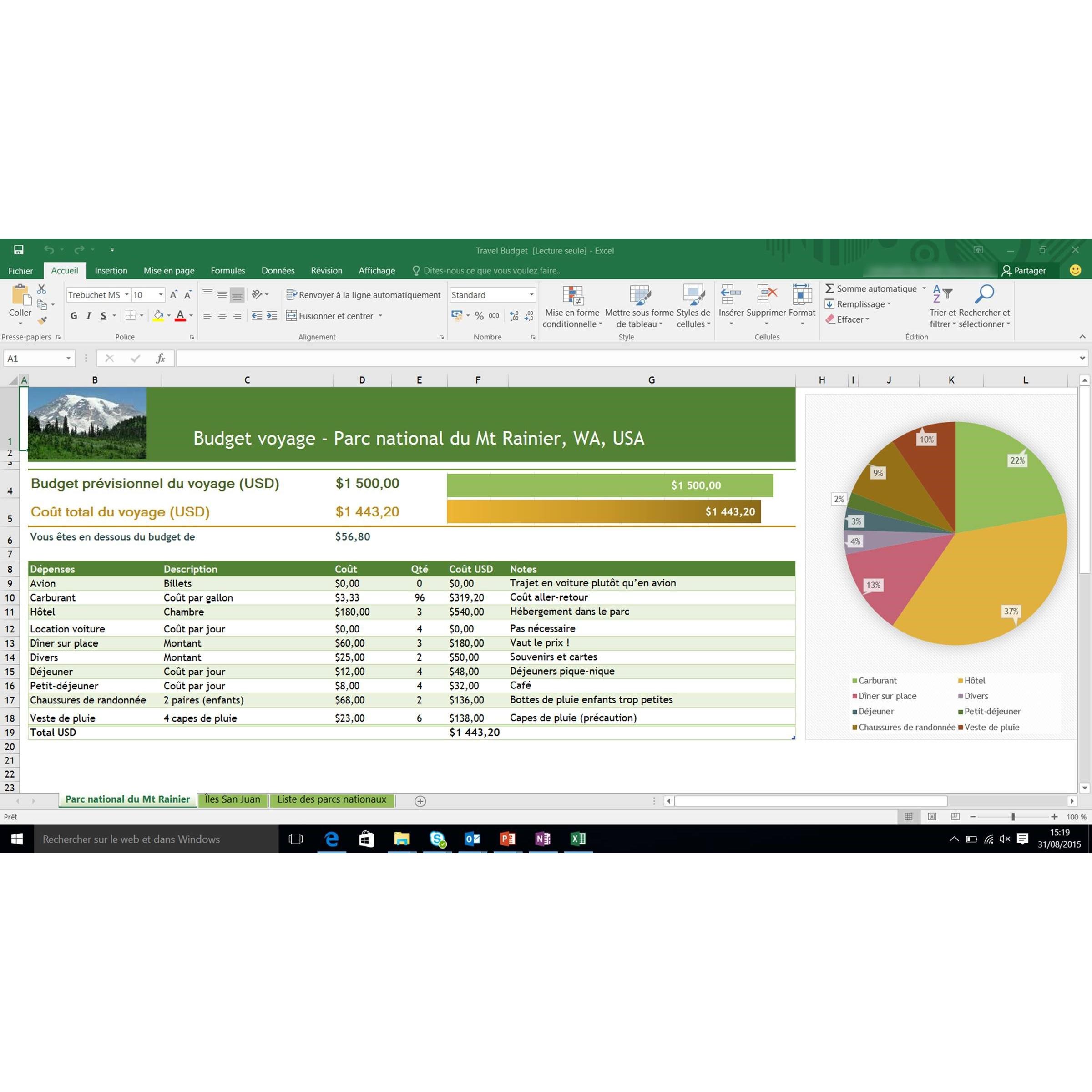Click the Save icon in the title bar
The height and width of the screenshot is (1092, 1092).
tap(19, 250)
